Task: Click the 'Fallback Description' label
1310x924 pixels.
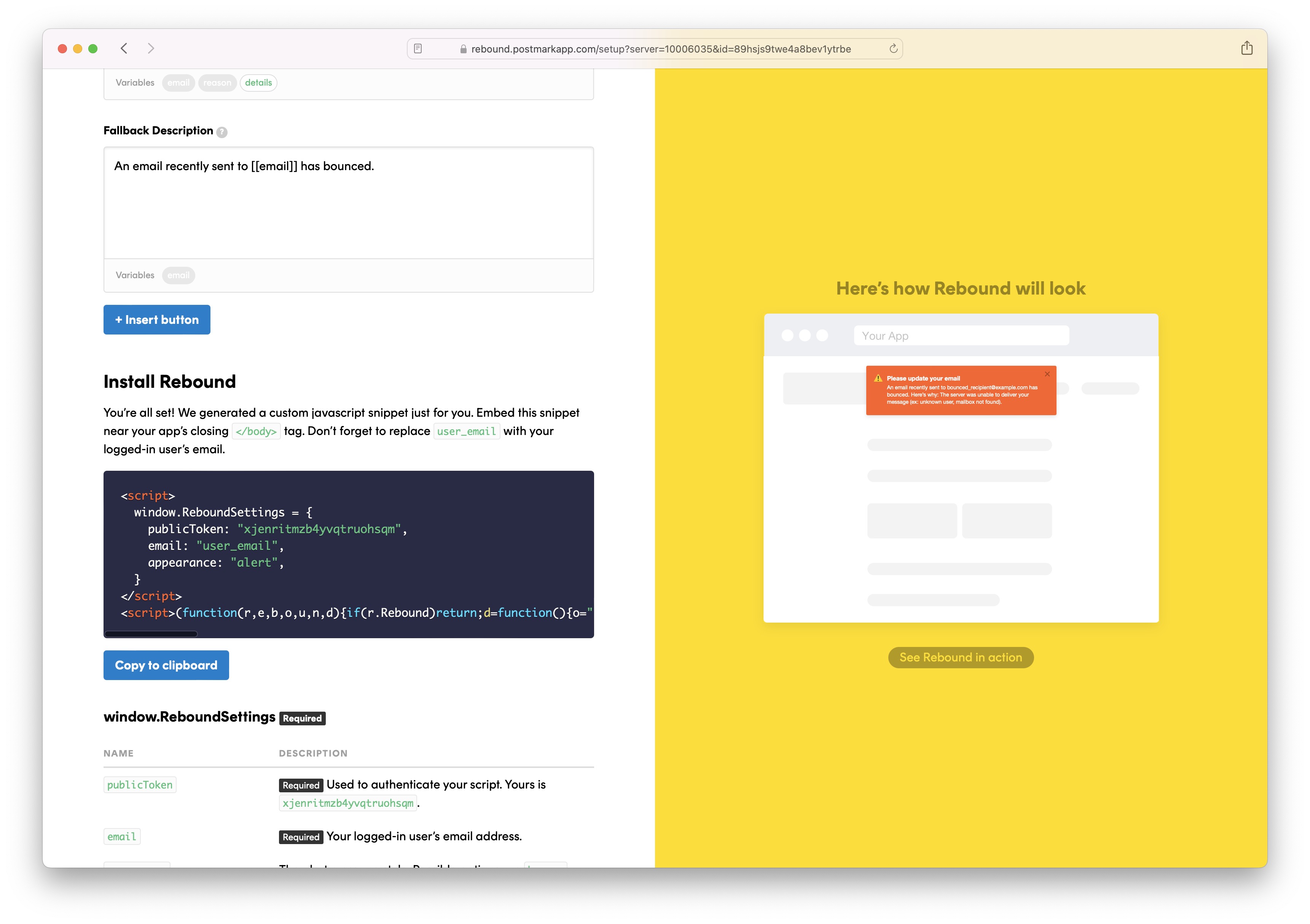Action: click(158, 131)
